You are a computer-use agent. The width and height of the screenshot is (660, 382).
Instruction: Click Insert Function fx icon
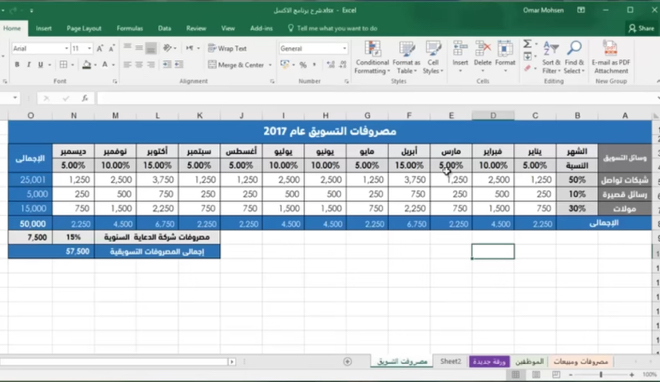pos(85,98)
